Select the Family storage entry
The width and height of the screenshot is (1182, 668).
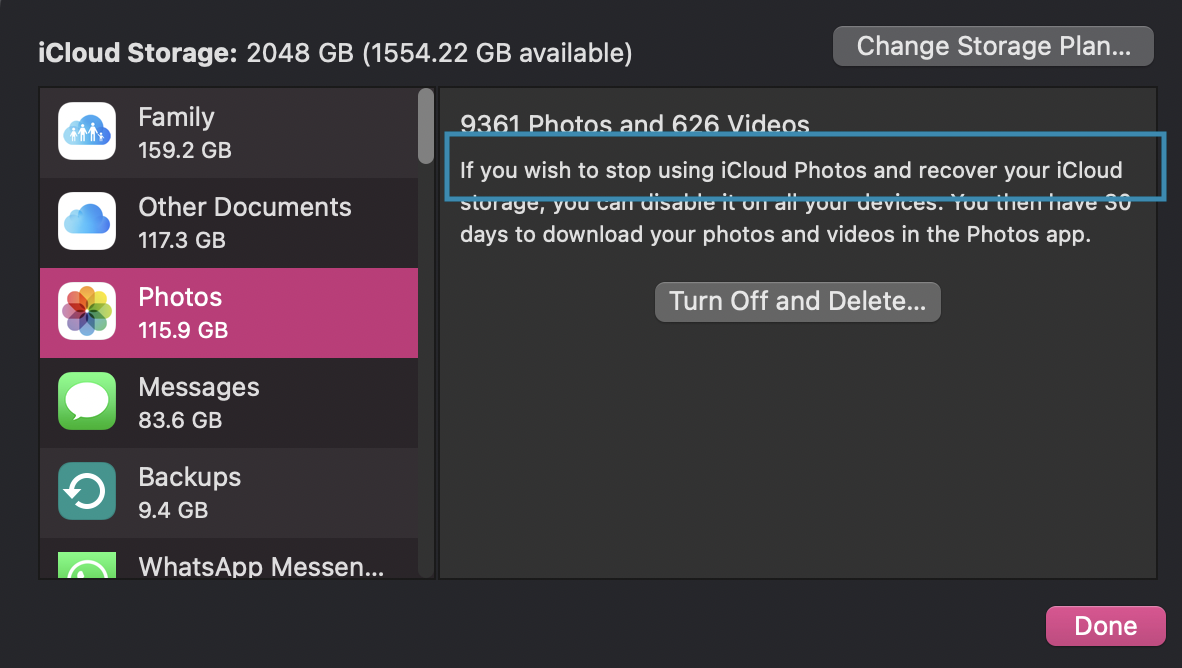click(229, 131)
